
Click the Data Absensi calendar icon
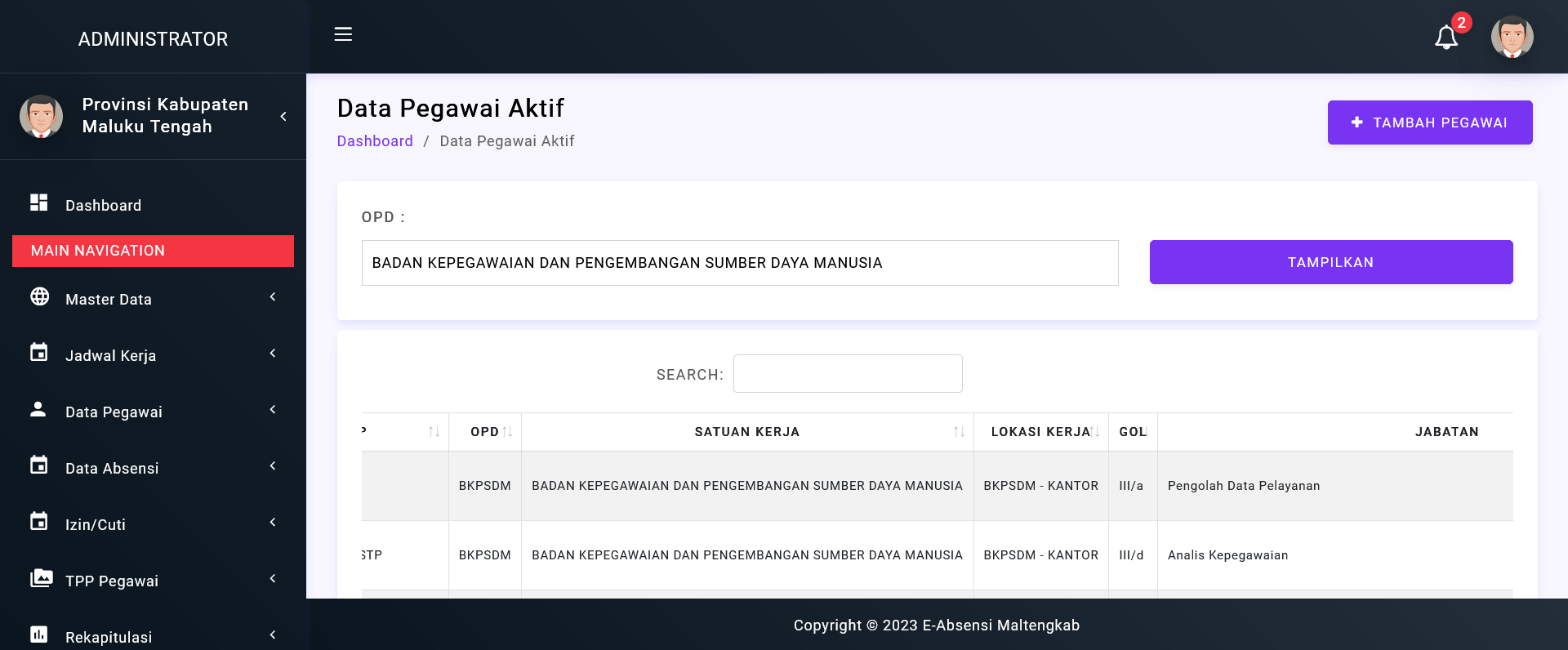39,465
